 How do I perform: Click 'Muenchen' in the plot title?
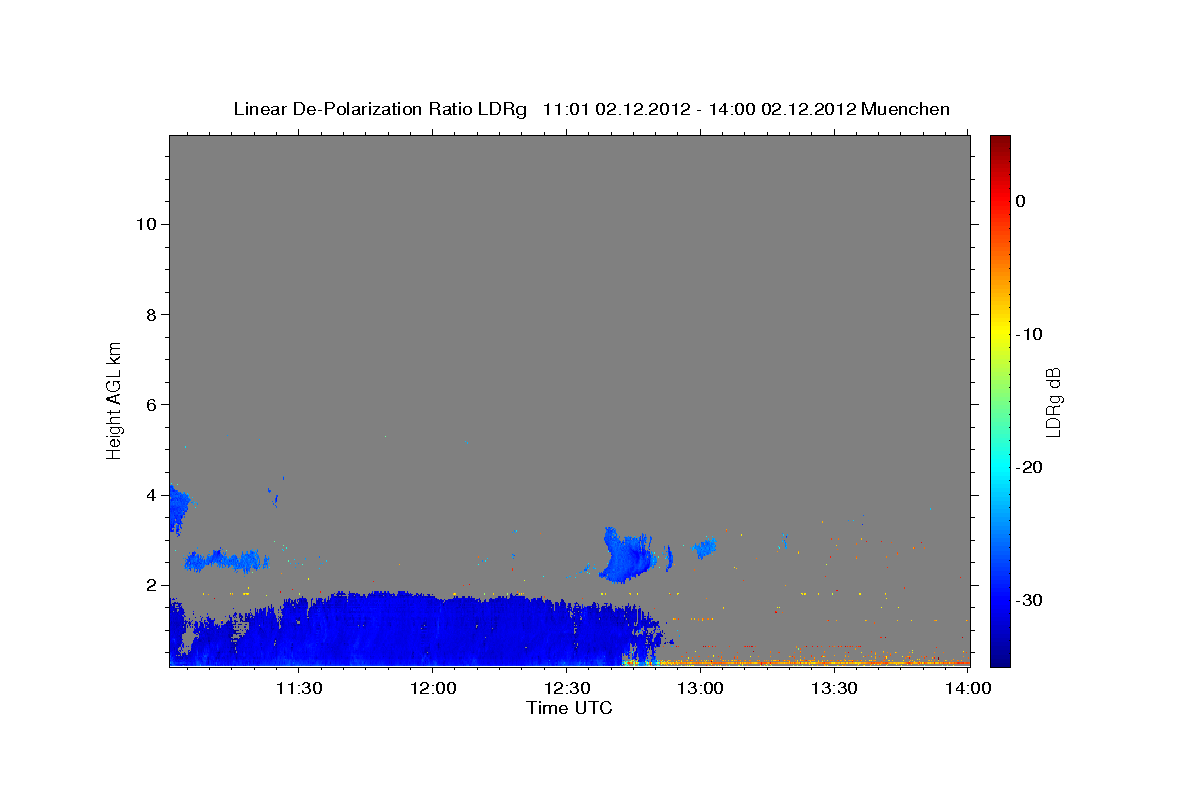point(906,109)
